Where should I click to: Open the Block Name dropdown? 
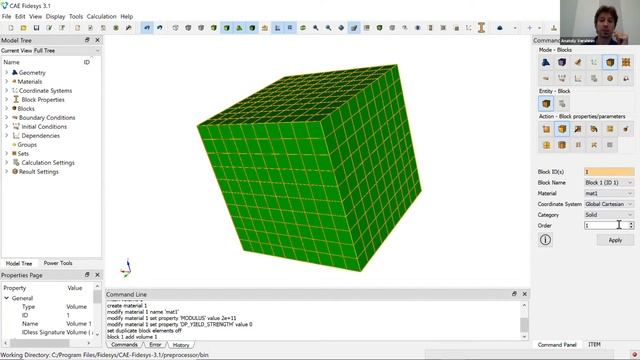coord(609,182)
